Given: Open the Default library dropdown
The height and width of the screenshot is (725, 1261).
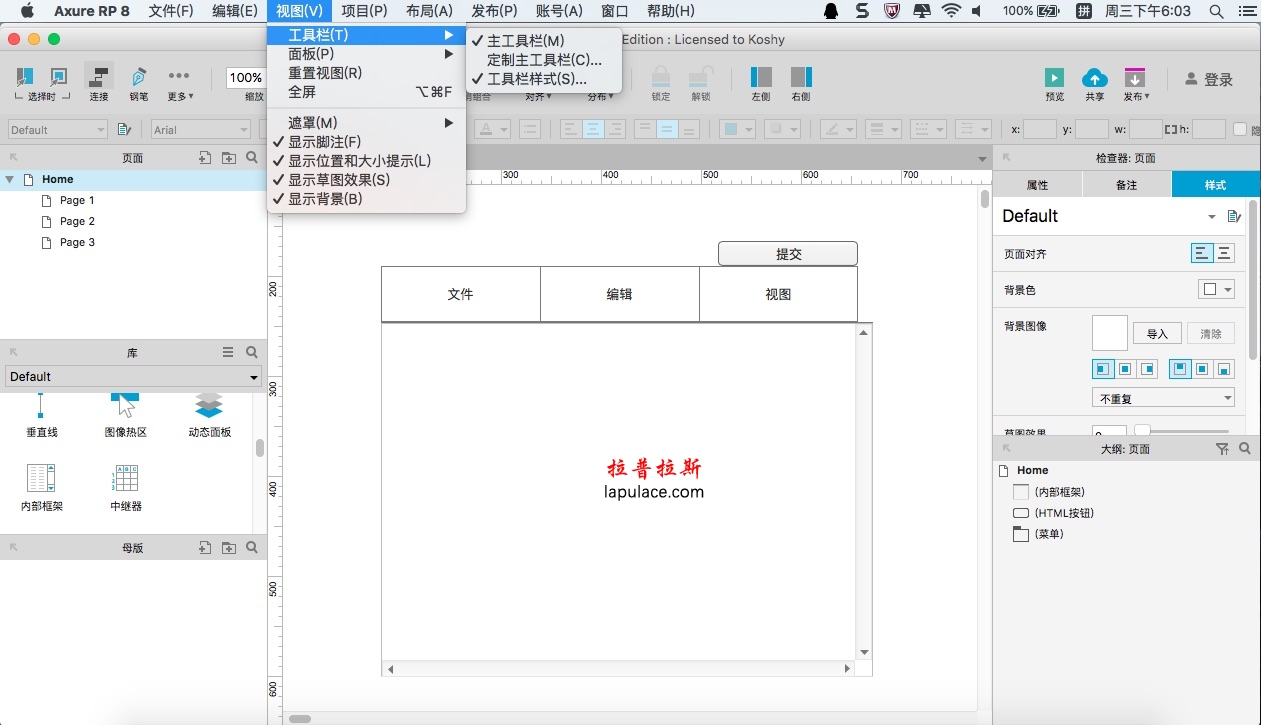Looking at the screenshot, I should 133,377.
